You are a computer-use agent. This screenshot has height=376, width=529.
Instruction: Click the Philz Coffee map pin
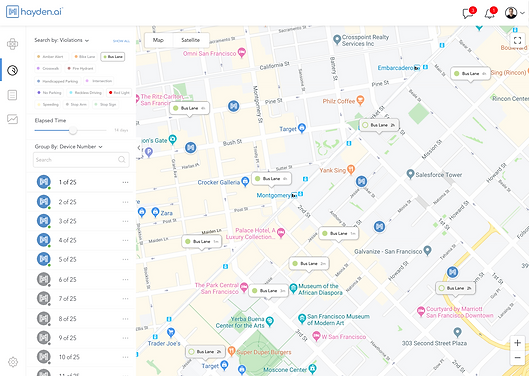click(x=360, y=100)
